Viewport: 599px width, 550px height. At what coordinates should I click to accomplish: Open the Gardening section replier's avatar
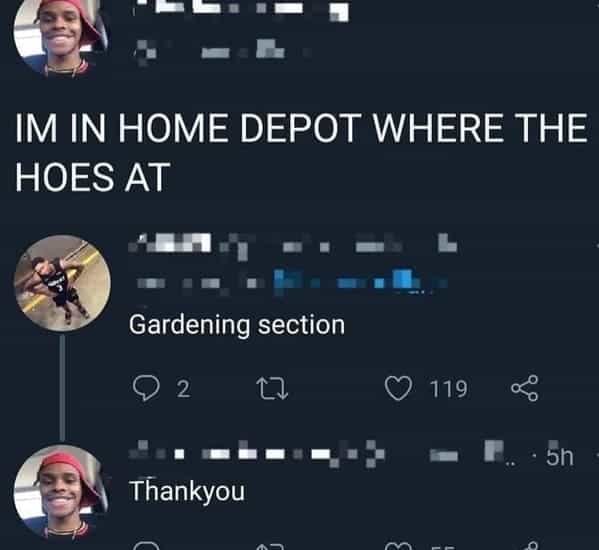point(62,283)
